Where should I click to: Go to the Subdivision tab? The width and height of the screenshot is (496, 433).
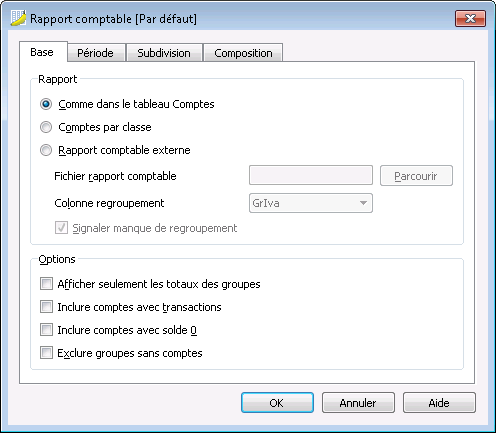[164, 53]
